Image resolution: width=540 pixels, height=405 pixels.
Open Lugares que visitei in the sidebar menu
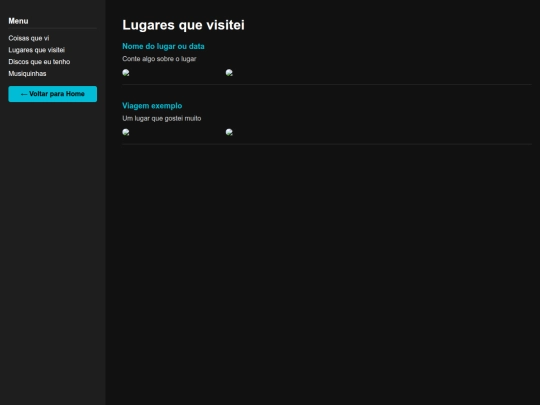(x=37, y=50)
